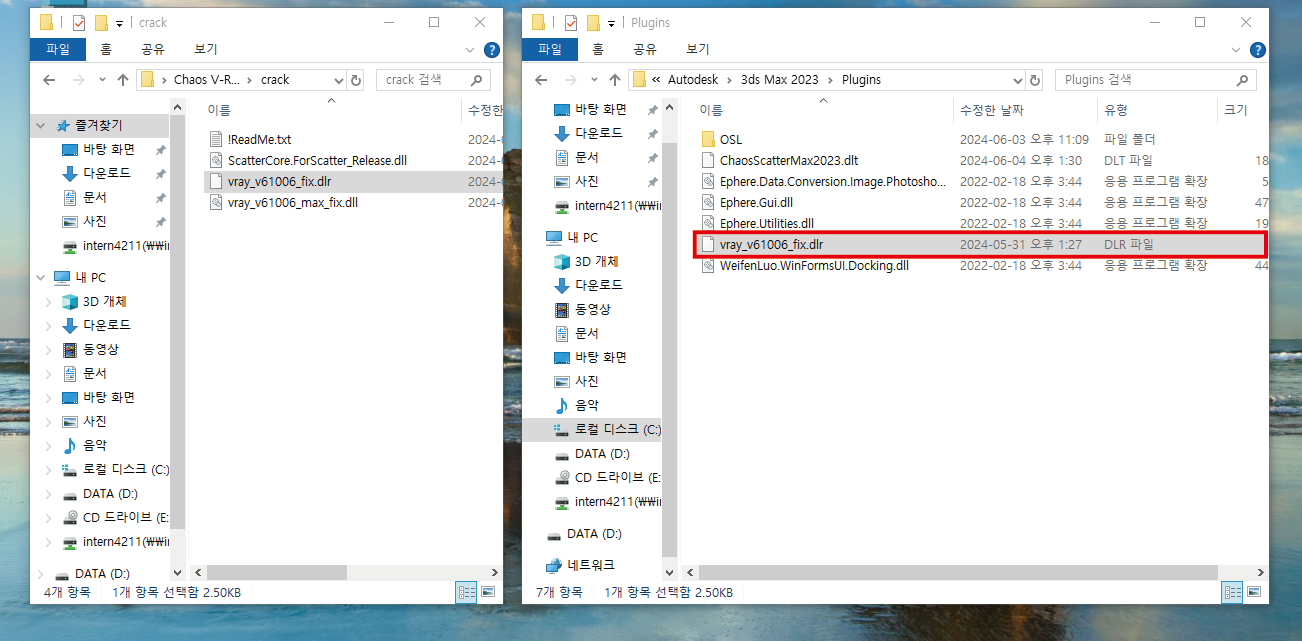Click help icon in crack window
Image resolution: width=1302 pixels, height=641 pixels.
pos(491,50)
